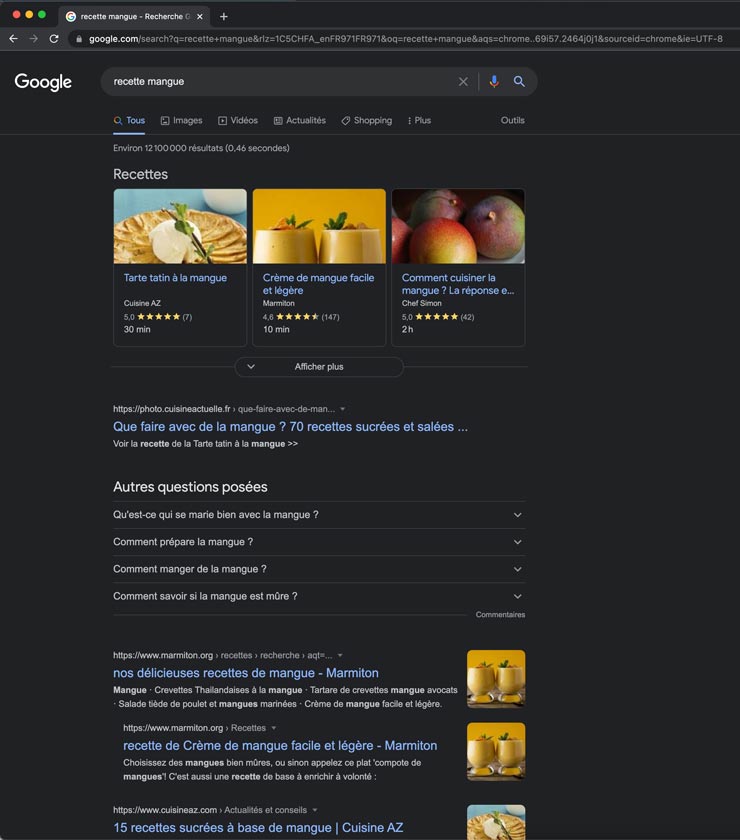
Task: Switch to the Vidéos tab
Action: [x=238, y=121]
